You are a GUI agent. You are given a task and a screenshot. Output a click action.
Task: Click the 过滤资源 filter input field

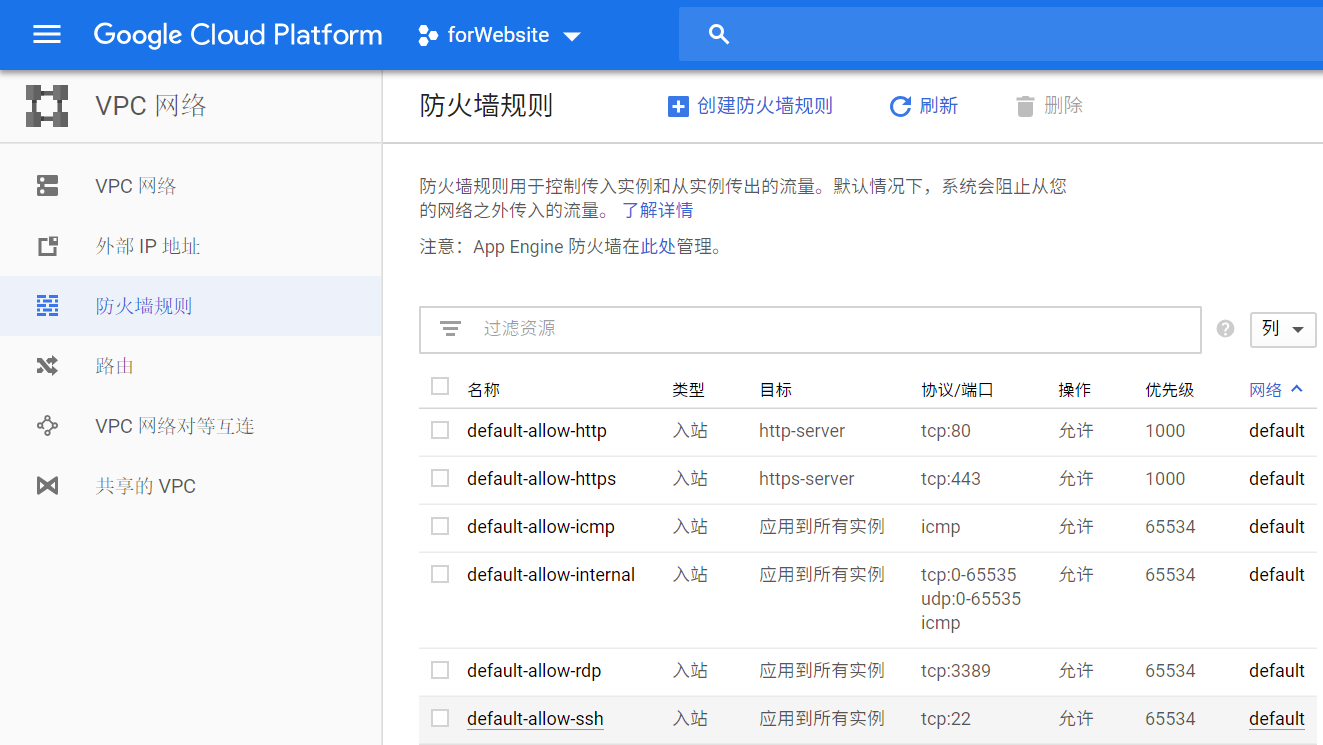click(830, 329)
